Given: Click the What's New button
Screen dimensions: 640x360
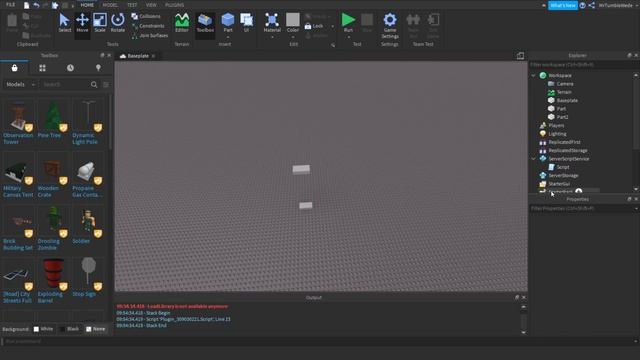Looking at the screenshot, I should click(x=562, y=5).
